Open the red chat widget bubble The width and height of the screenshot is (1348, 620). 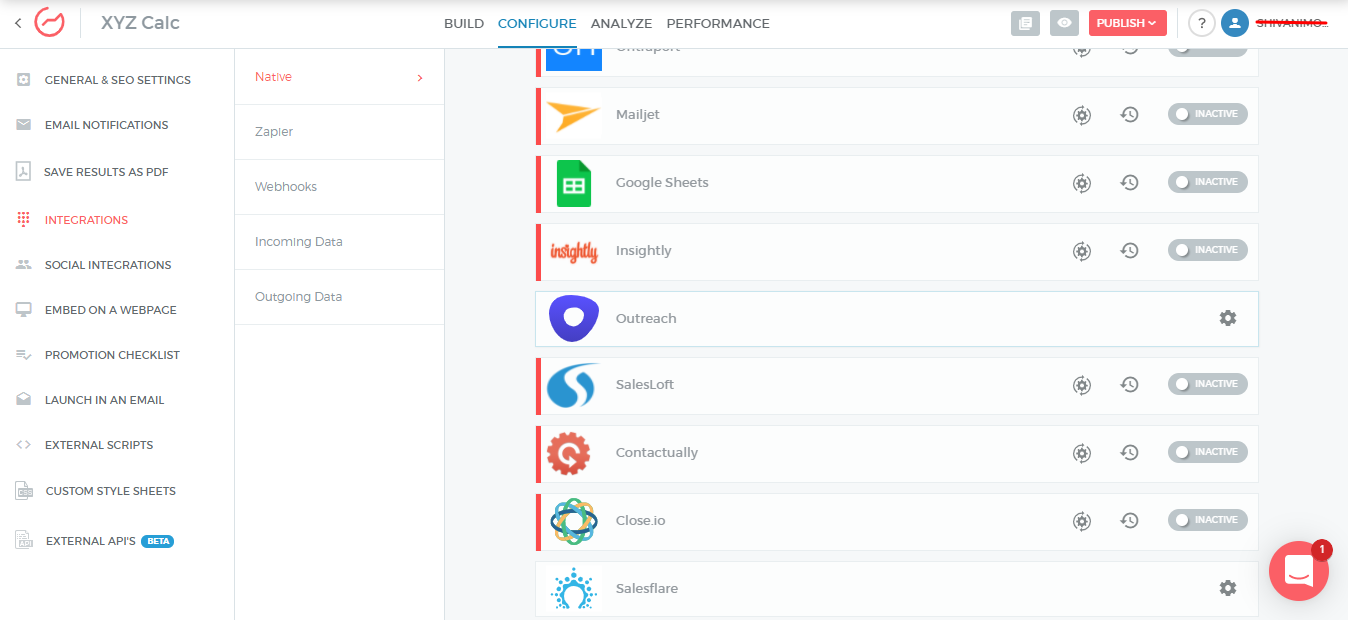coord(1298,571)
